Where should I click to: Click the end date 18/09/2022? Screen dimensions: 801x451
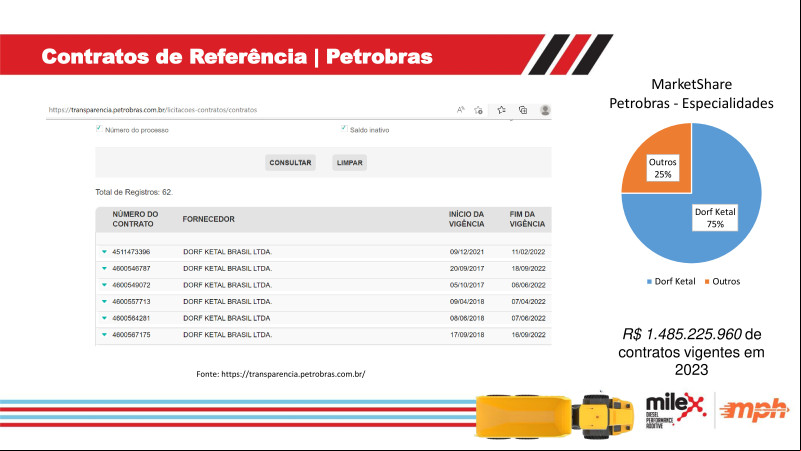point(528,268)
